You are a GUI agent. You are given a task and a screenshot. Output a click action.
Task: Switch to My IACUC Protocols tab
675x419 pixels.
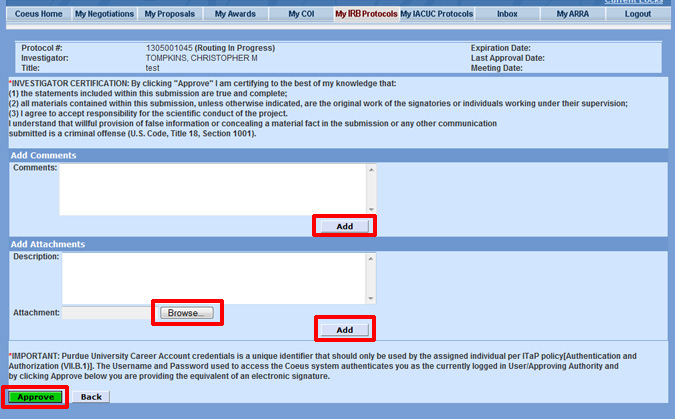pyautogui.click(x=437, y=15)
